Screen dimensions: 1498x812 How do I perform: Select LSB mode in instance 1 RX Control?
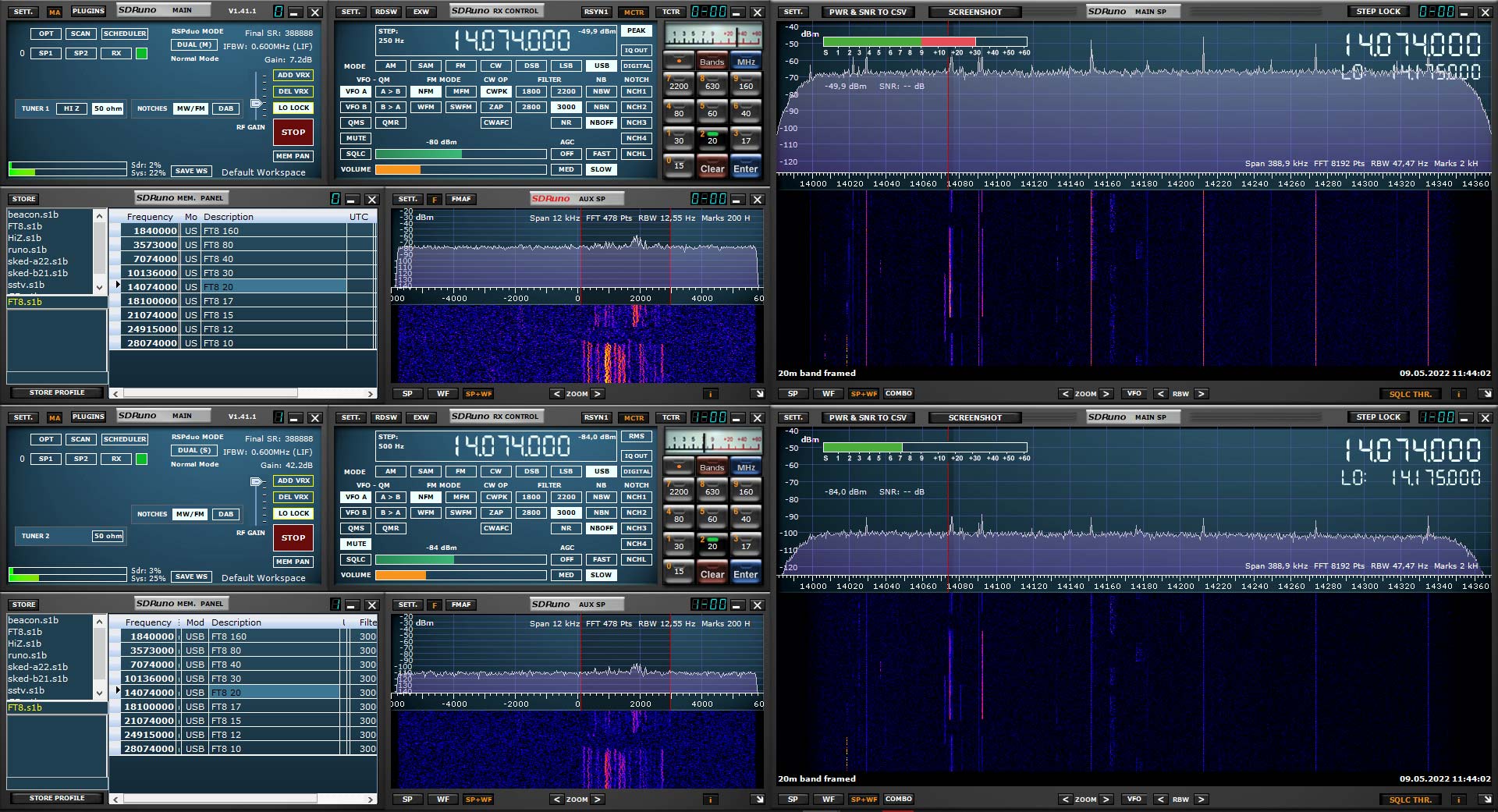pyautogui.click(x=566, y=471)
